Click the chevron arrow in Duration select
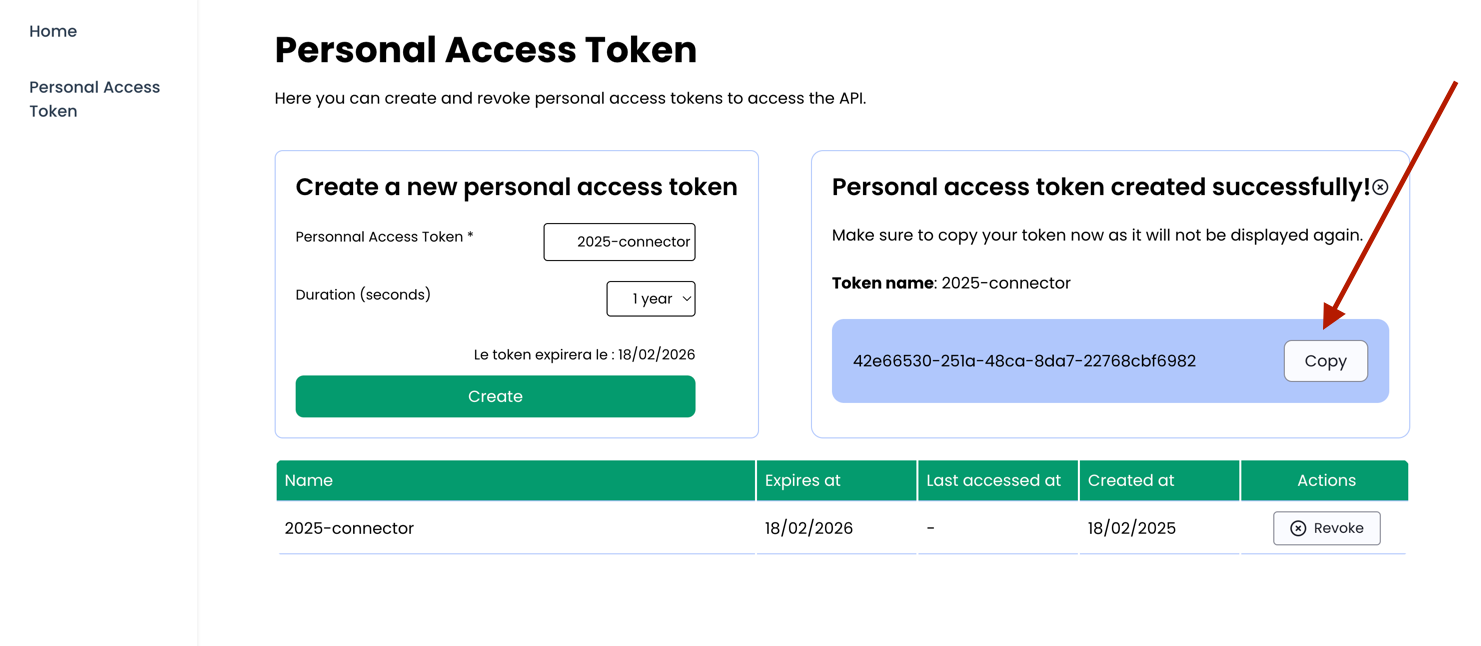This screenshot has width=1481, height=646. point(687,299)
